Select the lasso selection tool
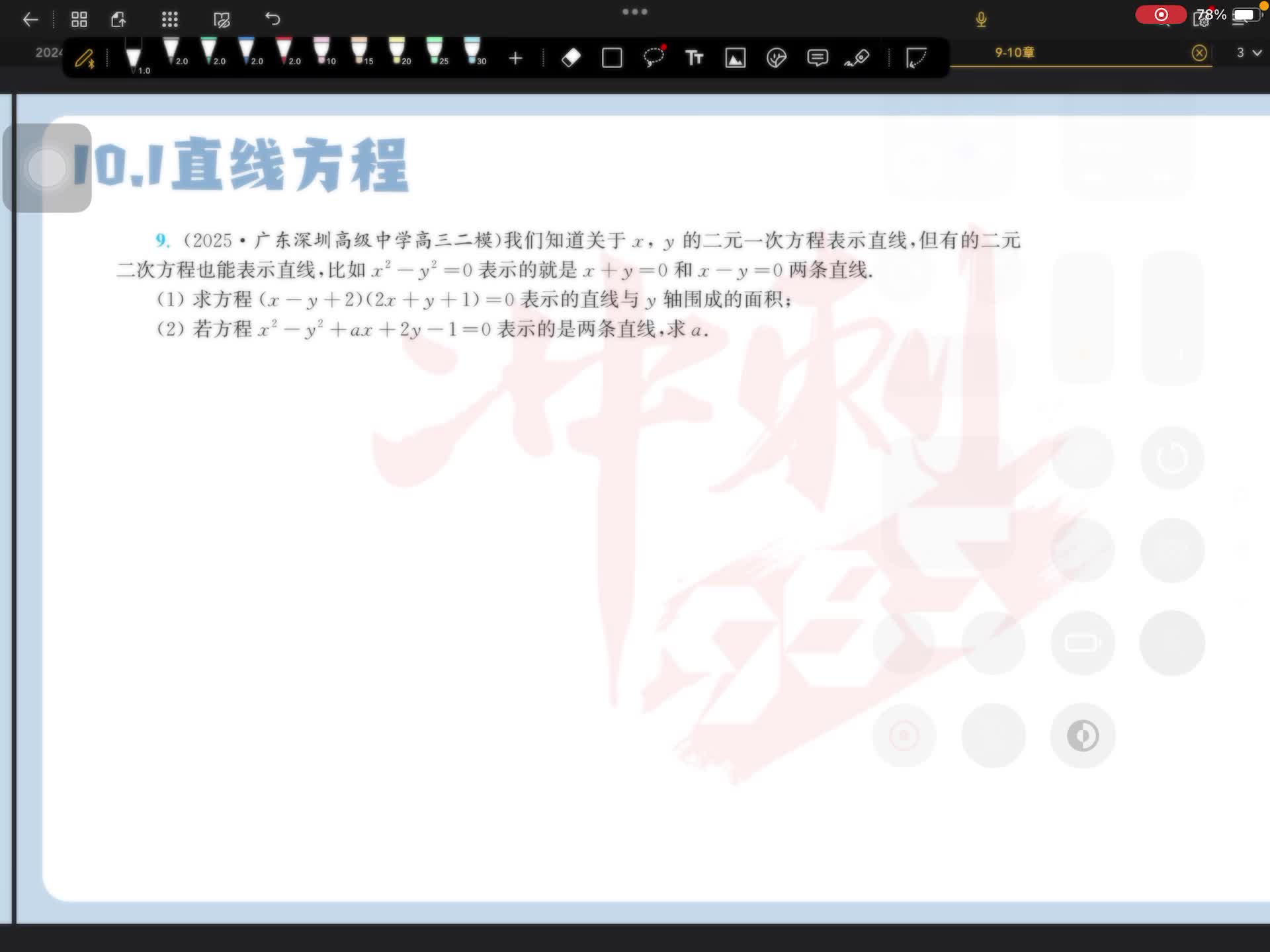Image resolution: width=1270 pixels, height=952 pixels. tap(654, 58)
